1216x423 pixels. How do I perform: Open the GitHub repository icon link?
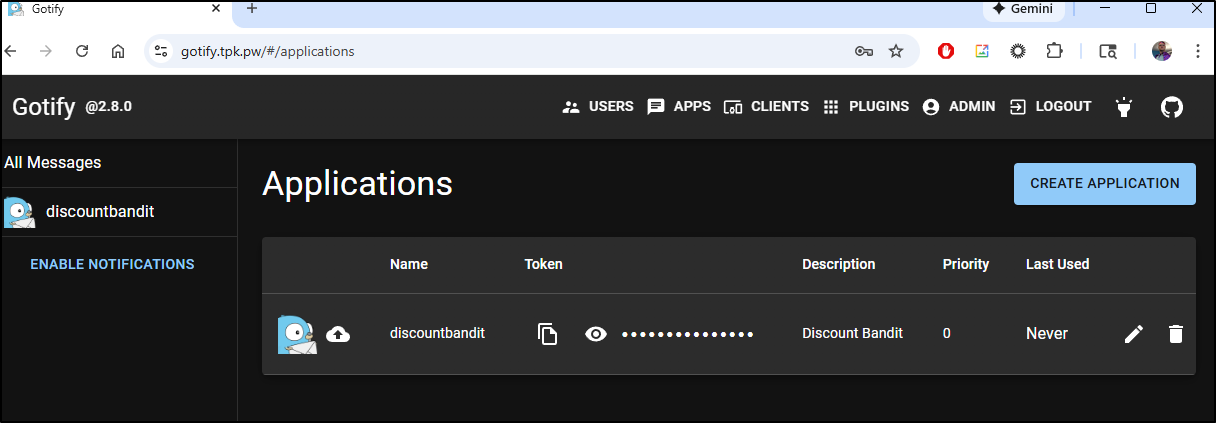pyautogui.click(x=1171, y=107)
